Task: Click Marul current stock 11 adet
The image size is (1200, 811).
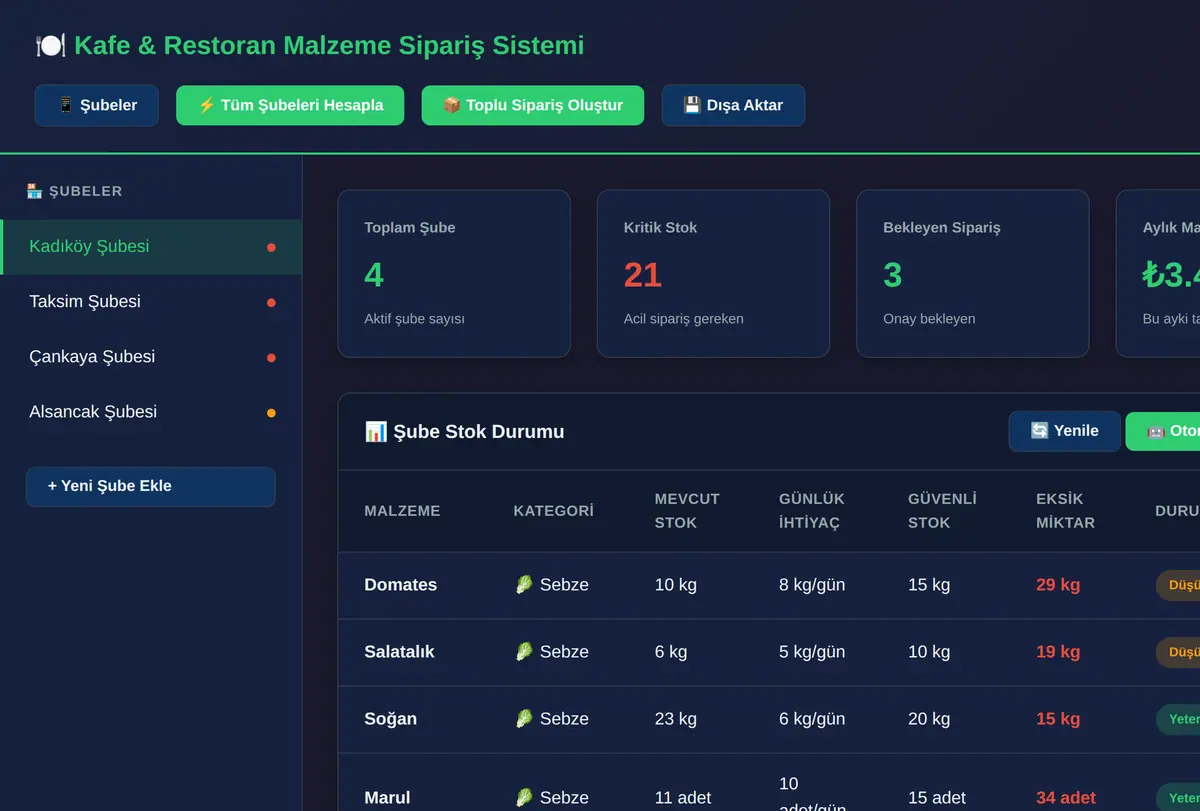Action: [x=683, y=798]
